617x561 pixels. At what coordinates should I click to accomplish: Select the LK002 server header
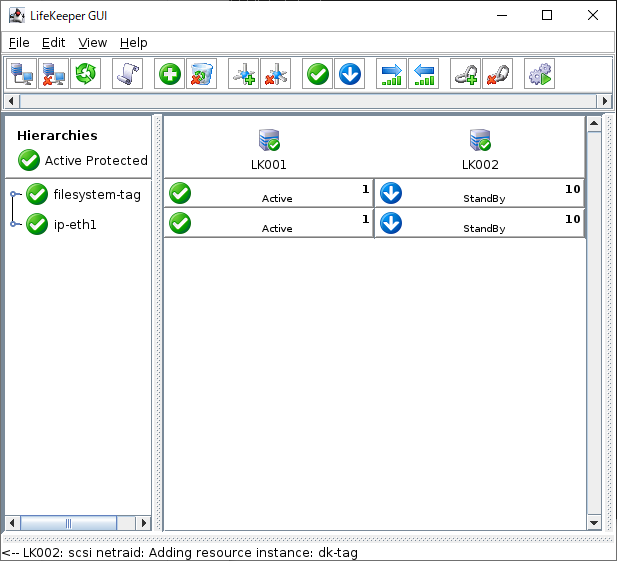click(480, 148)
